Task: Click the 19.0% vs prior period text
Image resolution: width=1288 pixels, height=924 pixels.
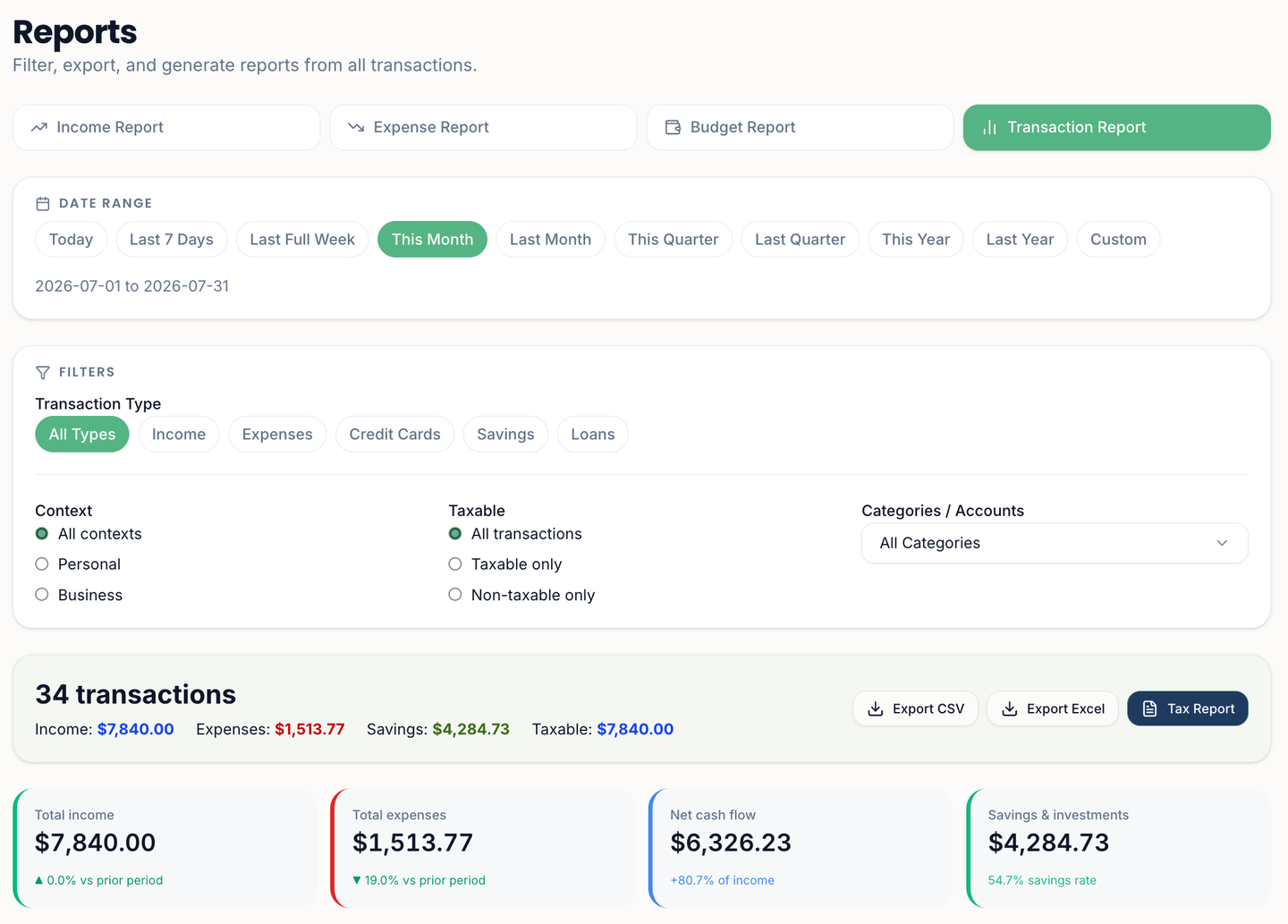Action: 419,880
